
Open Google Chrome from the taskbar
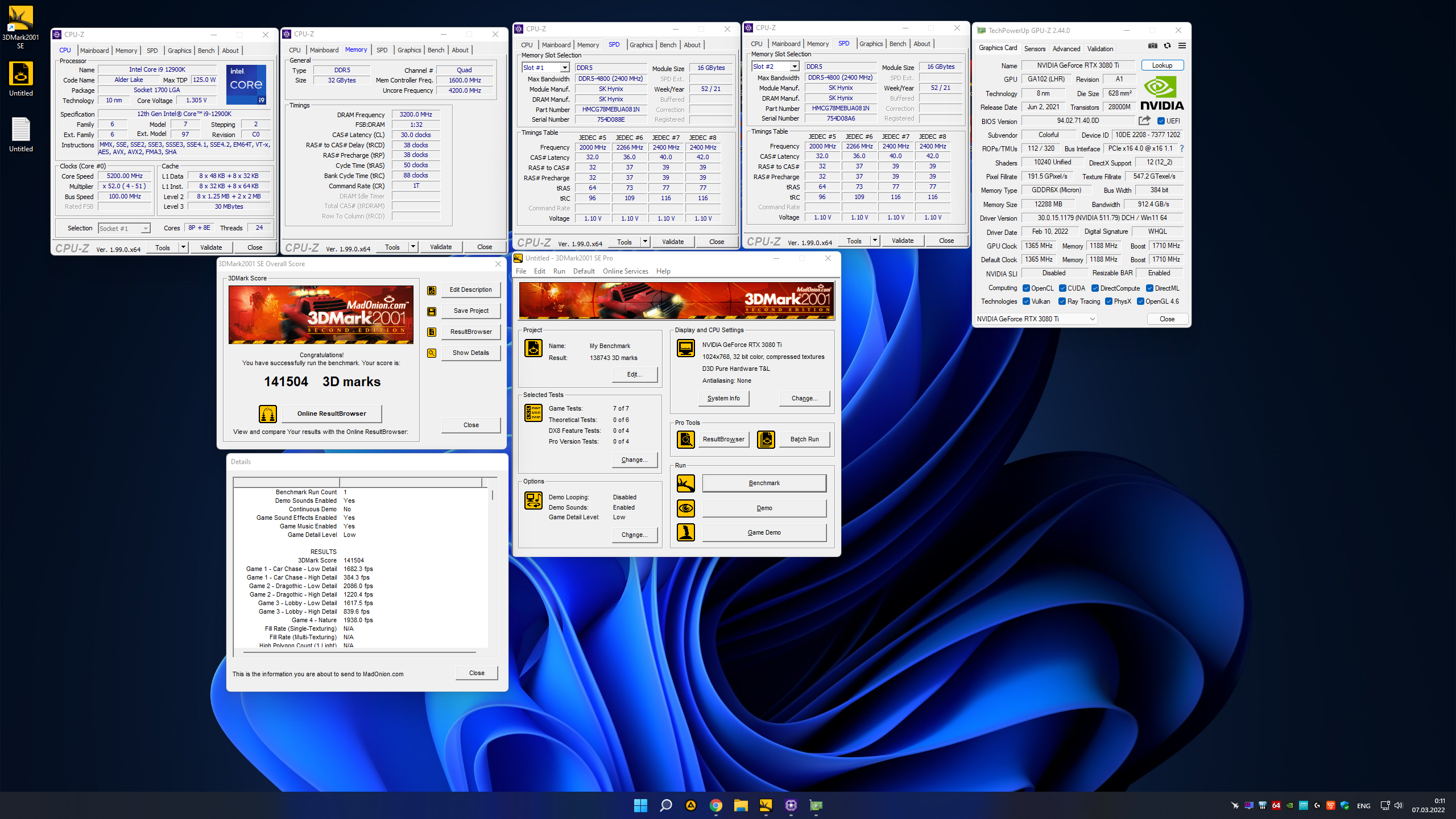pos(715,805)
